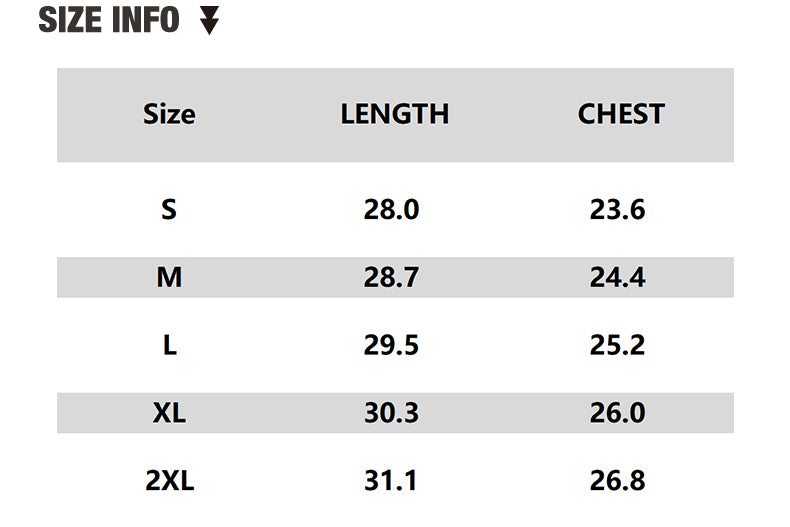This screenshot has height=527, width=790.
Task: Select the 2XL size row label
Action: coord(169,481)
